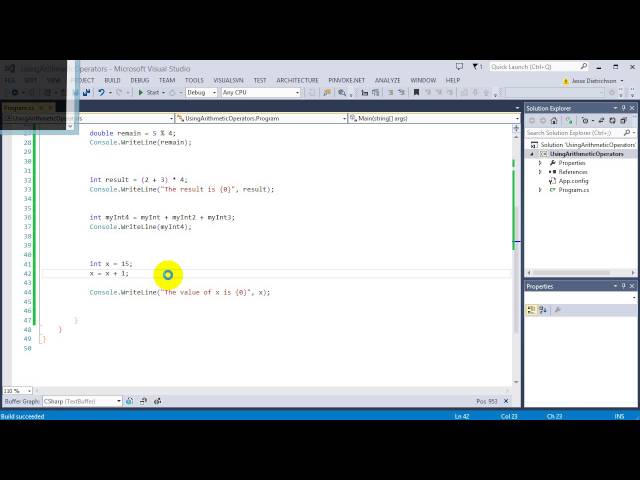
Task: Open the PROJECT menu
Action: coord(83,80)
